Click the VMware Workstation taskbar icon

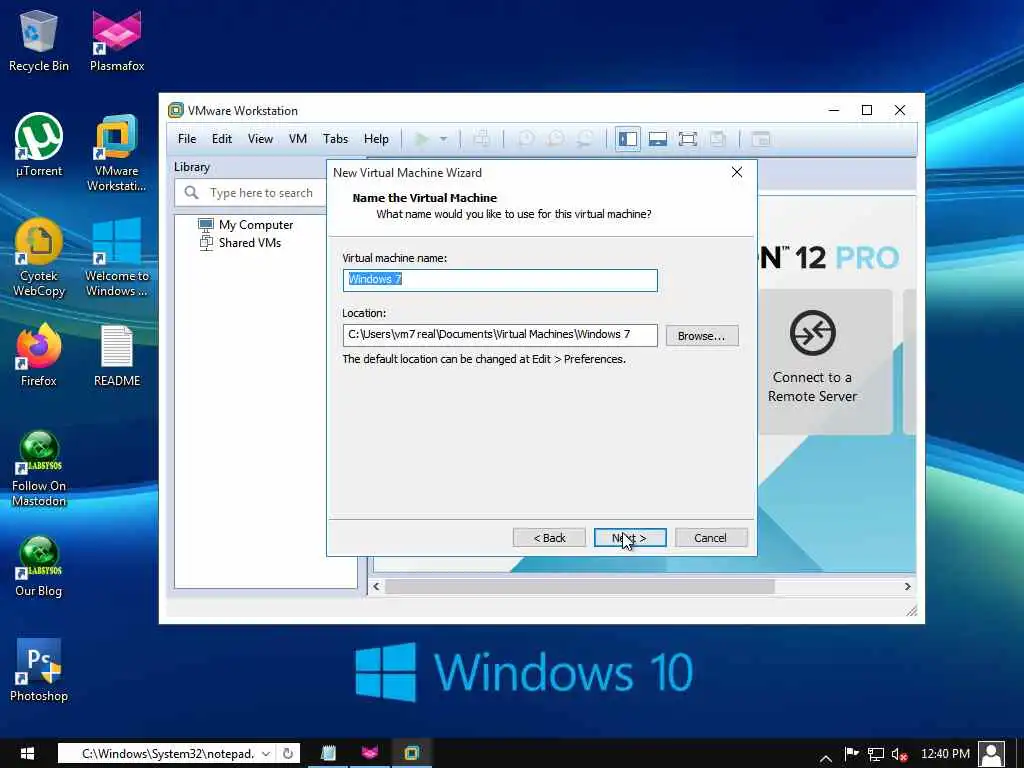click(411, 754)
